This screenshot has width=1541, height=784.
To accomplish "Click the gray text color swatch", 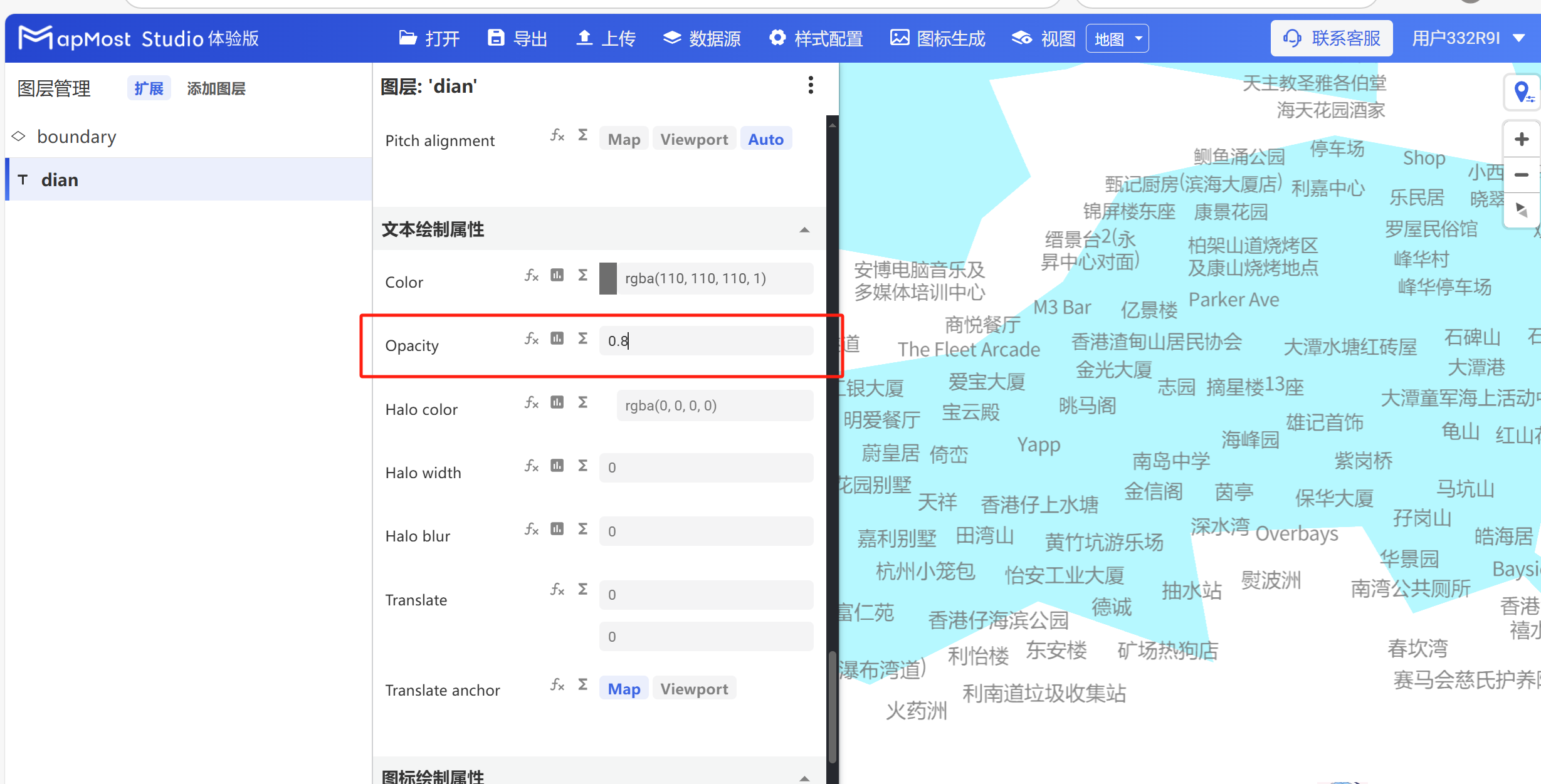I will (x=607, y=278).
